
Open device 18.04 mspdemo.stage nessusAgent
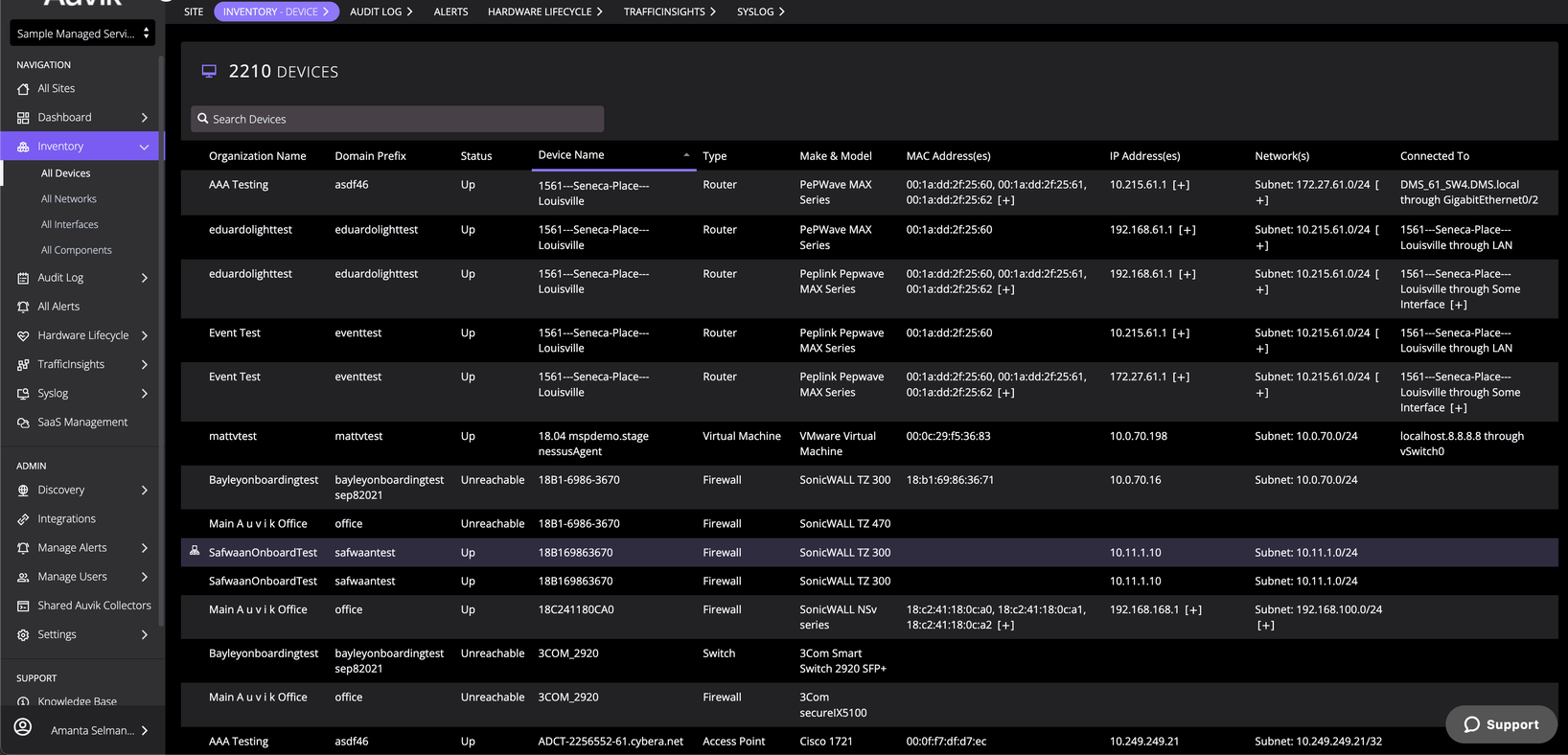(593, 444)
